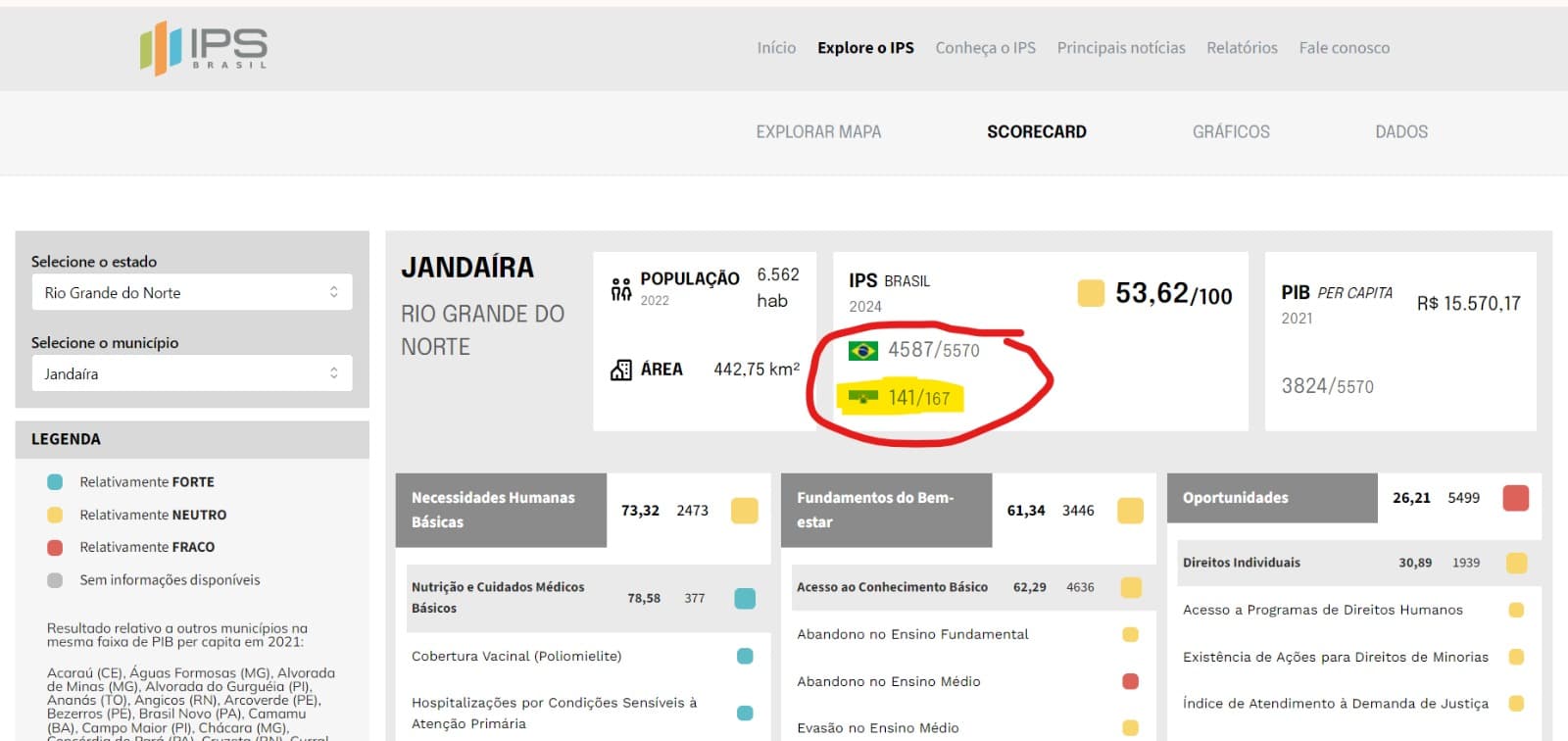Open Conheça o IPS page
The width and height of the screenshot is (1568, 741).
pyautogui.click(x=985, y=47)
